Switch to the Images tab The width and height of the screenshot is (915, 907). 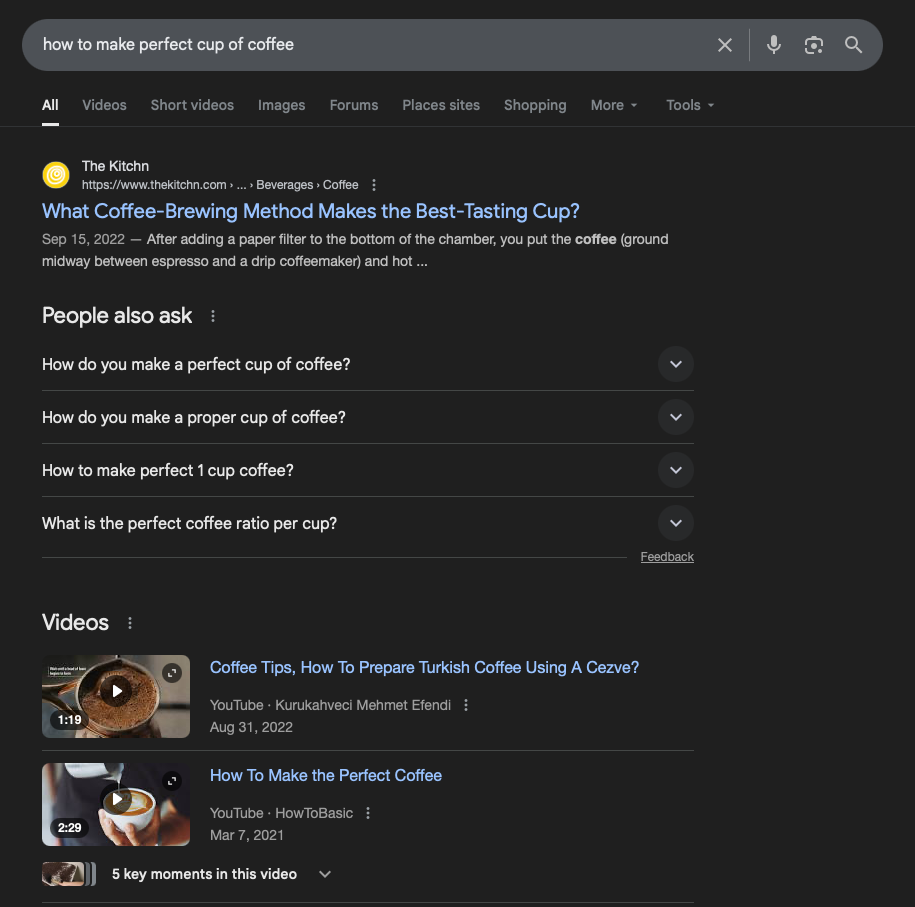281,105
